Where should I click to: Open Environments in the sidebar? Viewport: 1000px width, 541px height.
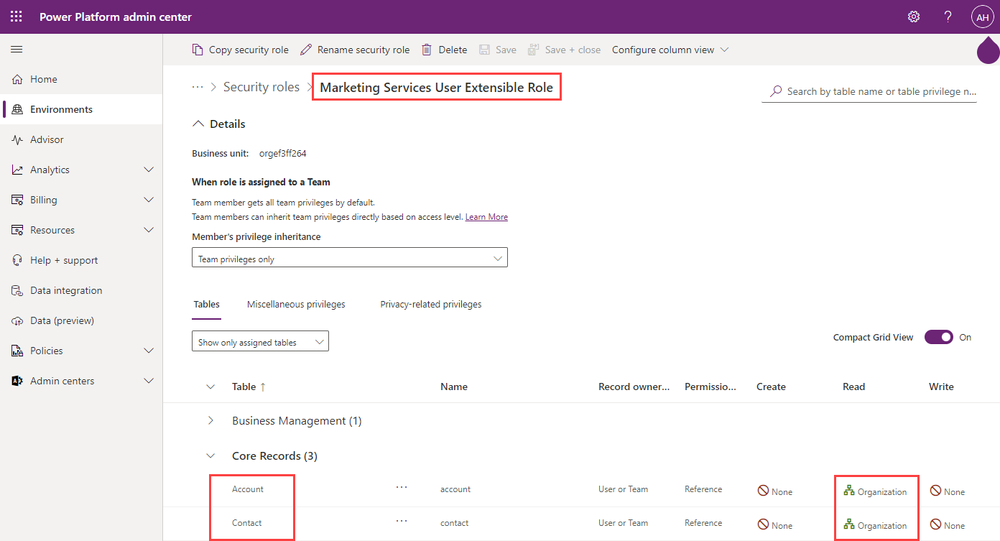[81, 109]
